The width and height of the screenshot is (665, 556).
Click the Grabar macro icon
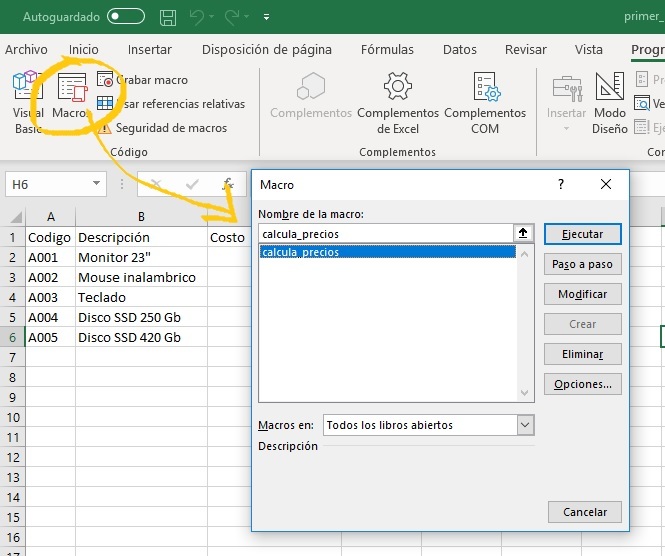105,80
